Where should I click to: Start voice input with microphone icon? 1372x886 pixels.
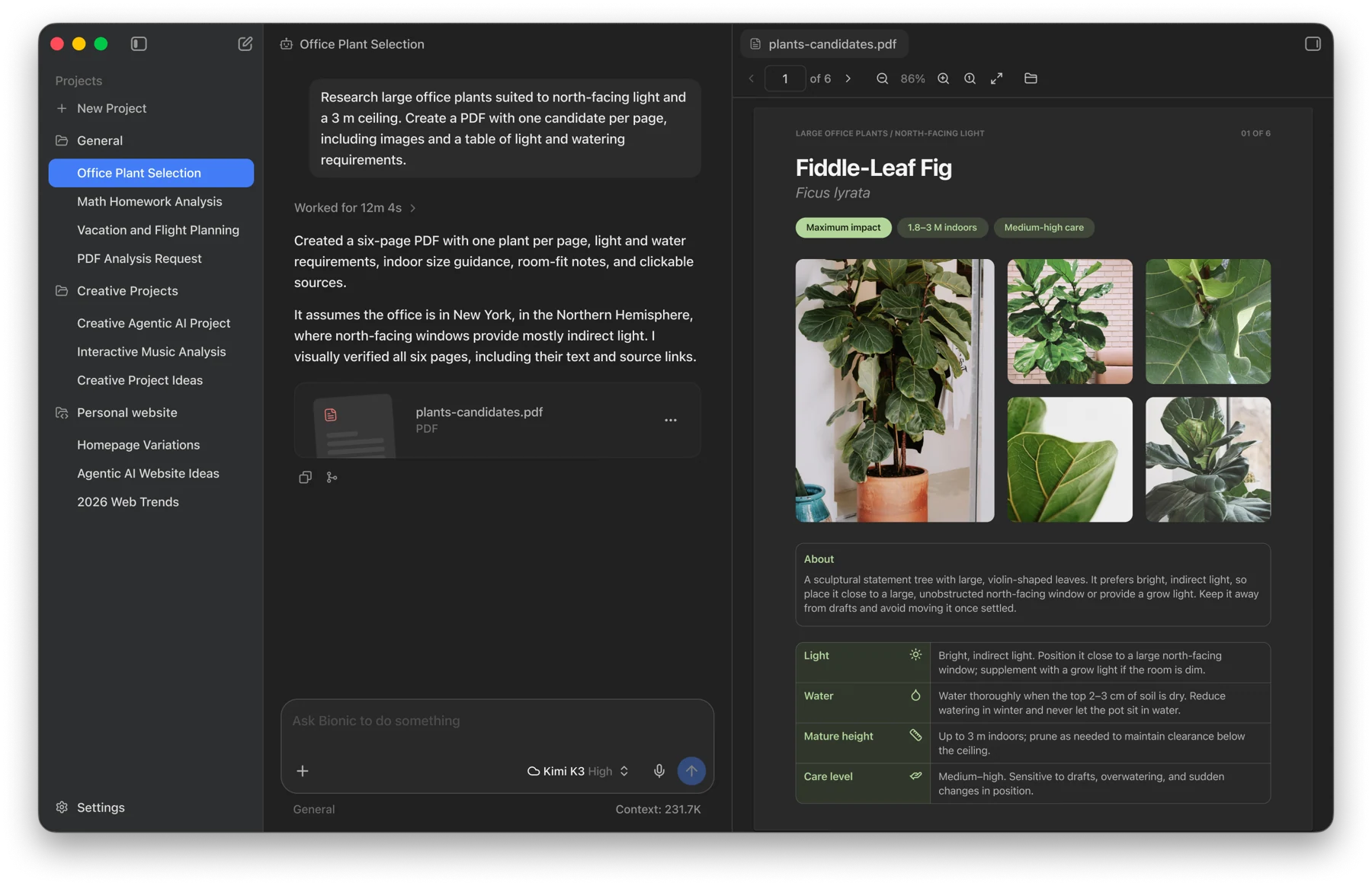pos(659,771)
